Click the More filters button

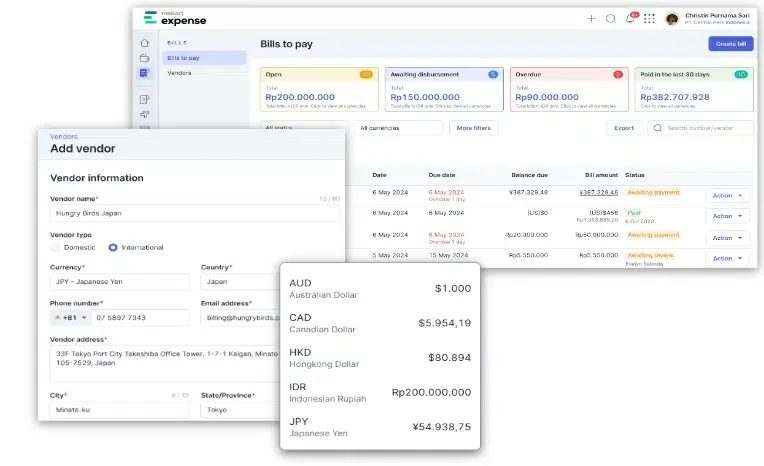pyautogui.click(x=474, y=128)
